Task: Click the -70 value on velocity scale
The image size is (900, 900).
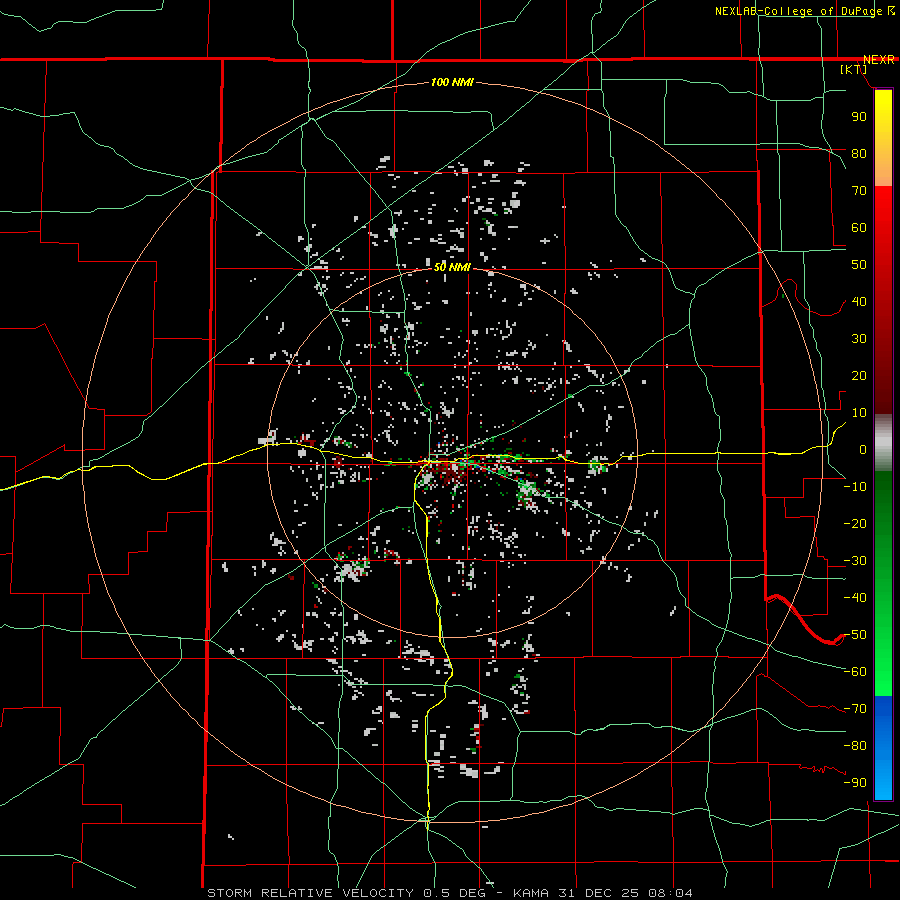Action: tap(855, 709)
